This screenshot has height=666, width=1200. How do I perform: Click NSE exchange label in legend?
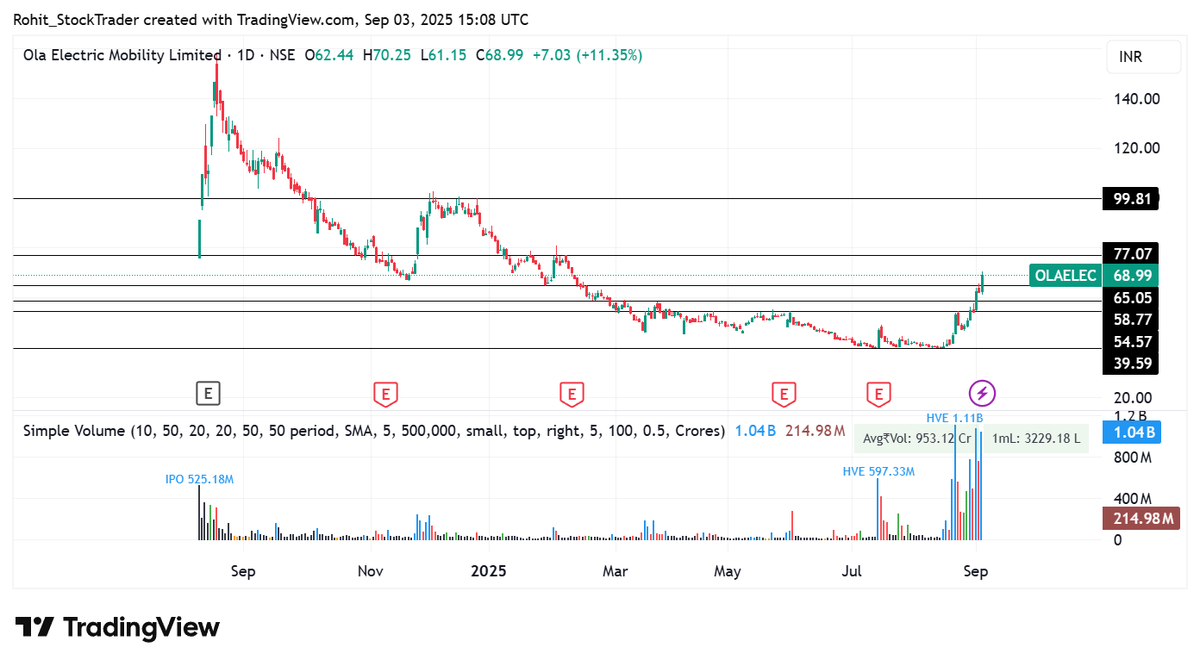tap(281, 55)
